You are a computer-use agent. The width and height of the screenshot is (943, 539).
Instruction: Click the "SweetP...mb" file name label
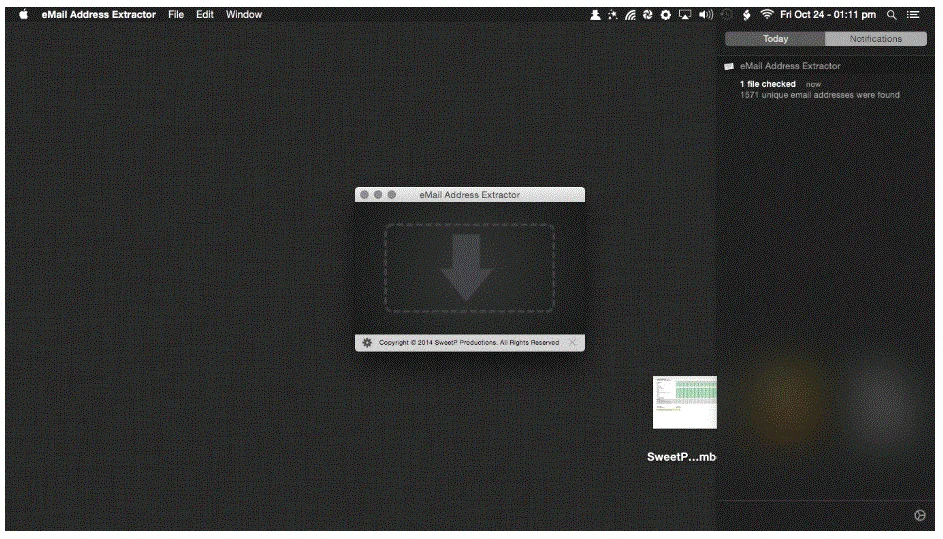pyautogui.click(x=681, y=457)
